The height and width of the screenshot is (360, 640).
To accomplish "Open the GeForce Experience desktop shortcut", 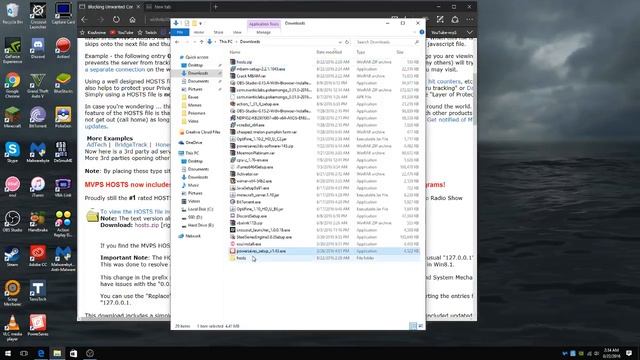I will pos(12,51).
